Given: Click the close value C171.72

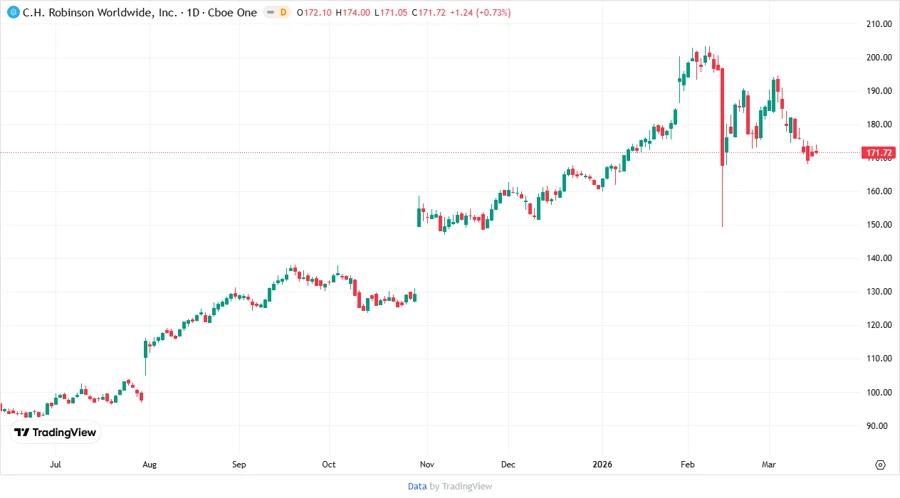Looking at the screenshot, I should point(428,13).
